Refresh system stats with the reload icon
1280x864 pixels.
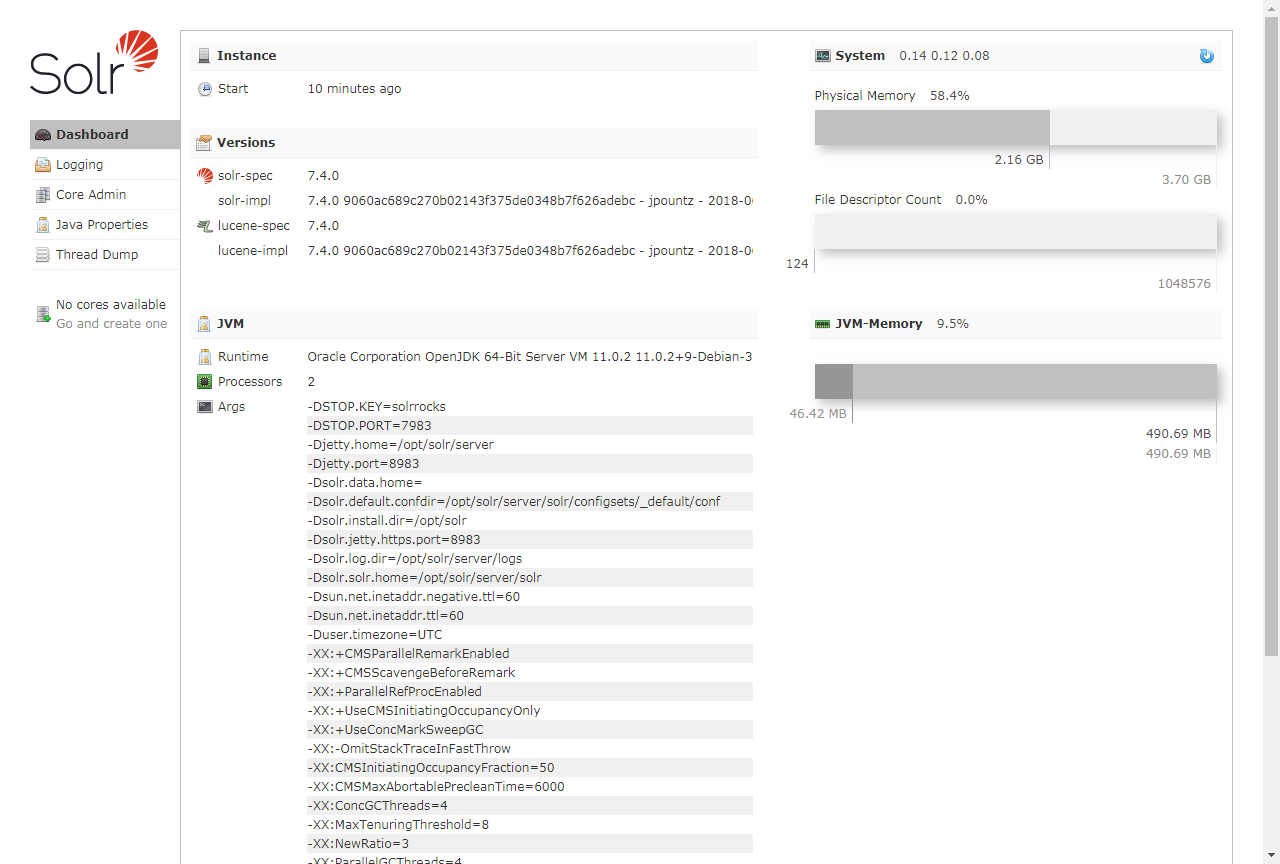pyautogui.click(x=1207, y=56)
